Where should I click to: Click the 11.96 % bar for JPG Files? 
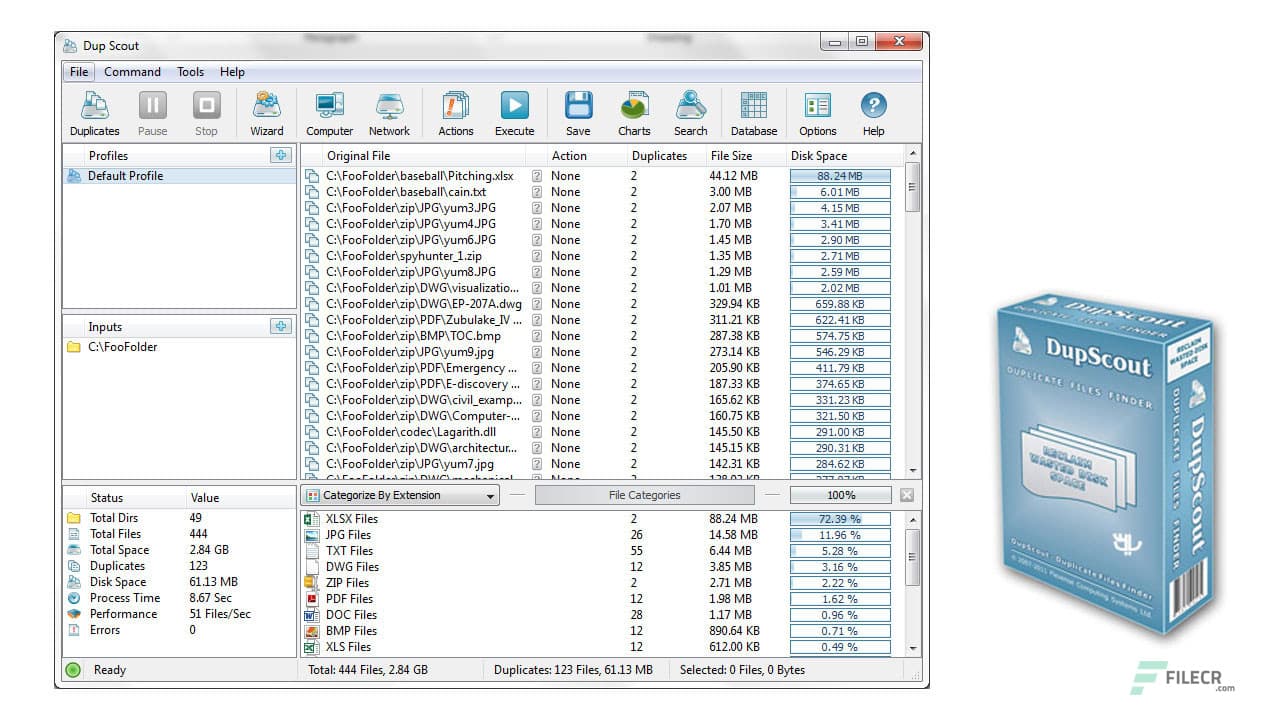click(x=840, y=535)
